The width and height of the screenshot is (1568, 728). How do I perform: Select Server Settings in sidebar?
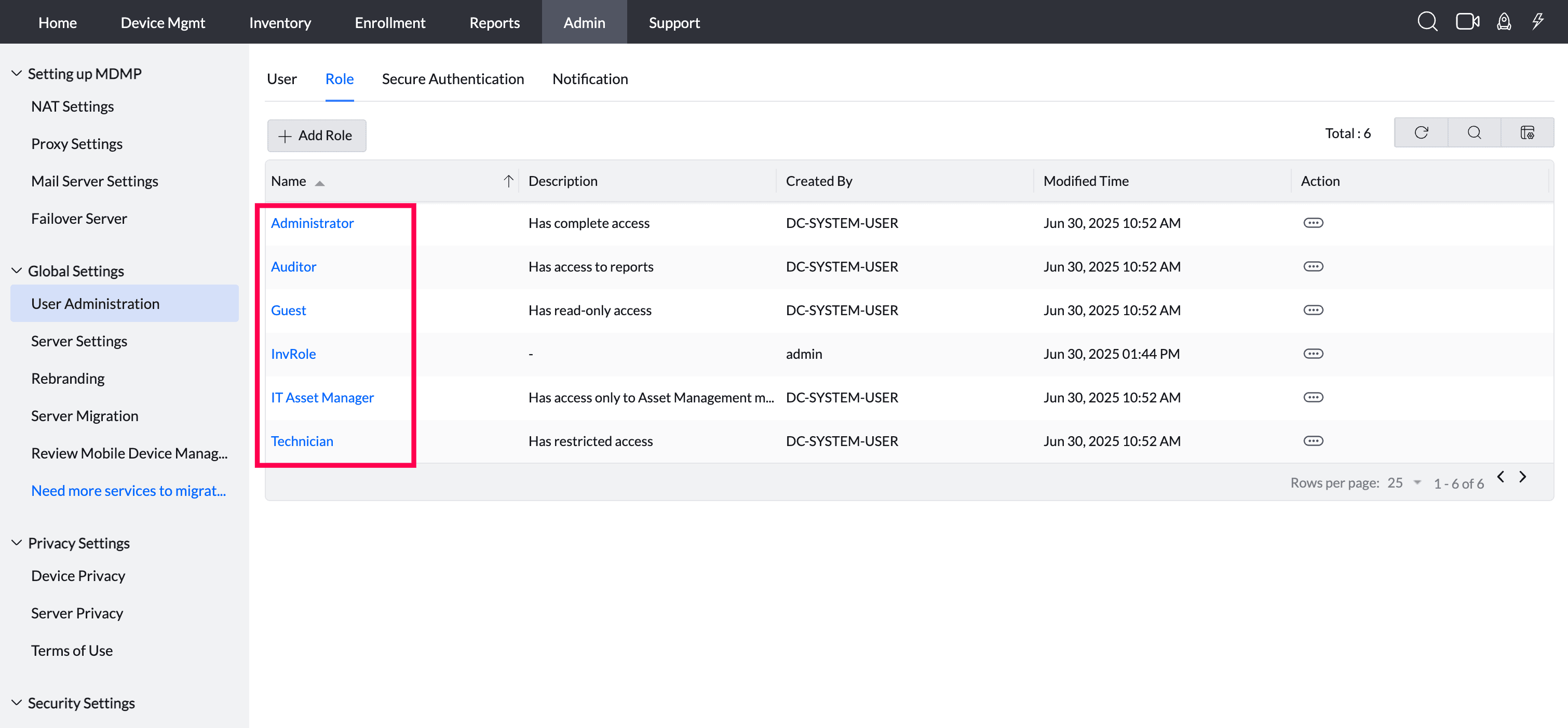tap(79, 341)
